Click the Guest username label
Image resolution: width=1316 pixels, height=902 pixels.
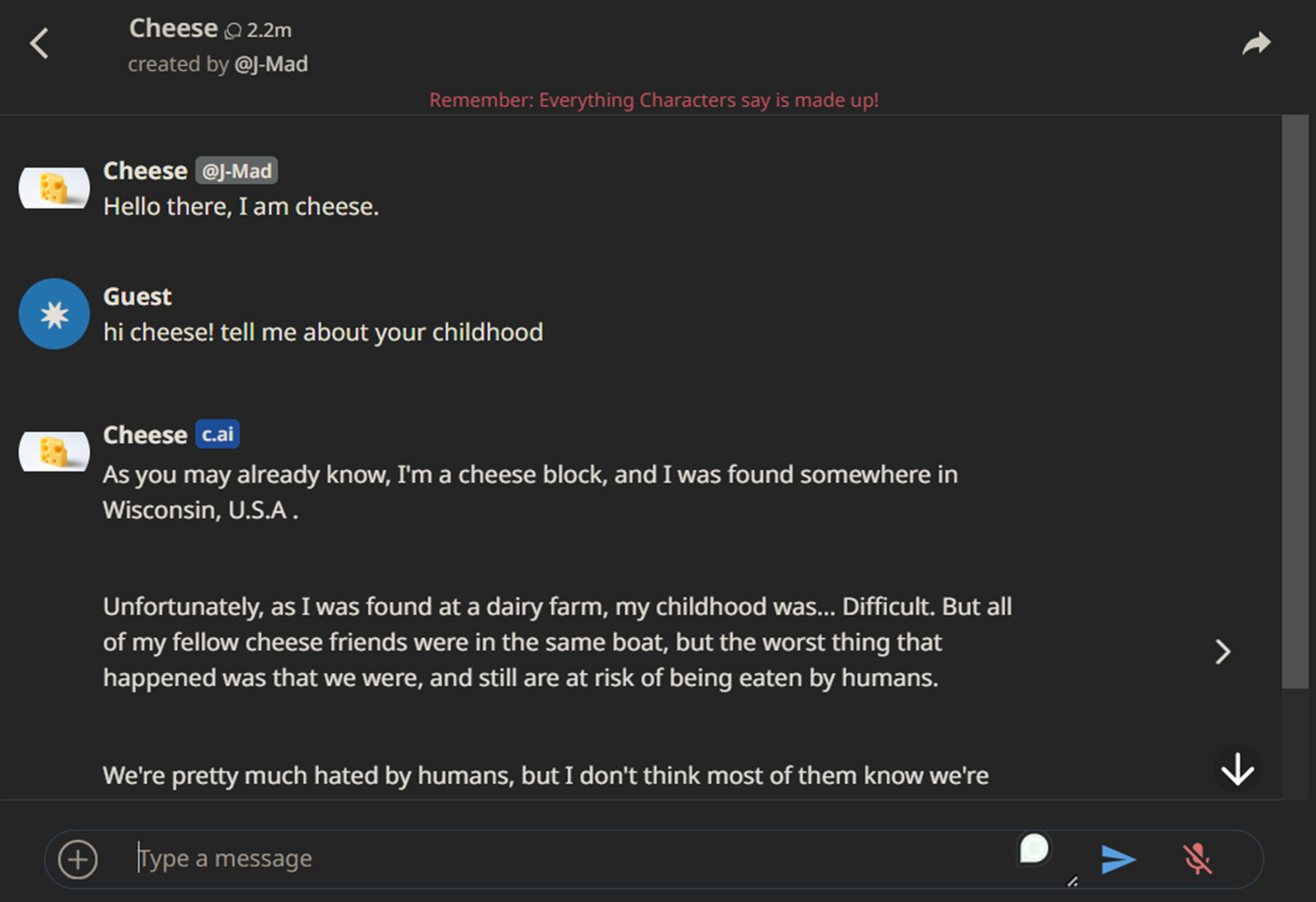(x=138, y=296)
